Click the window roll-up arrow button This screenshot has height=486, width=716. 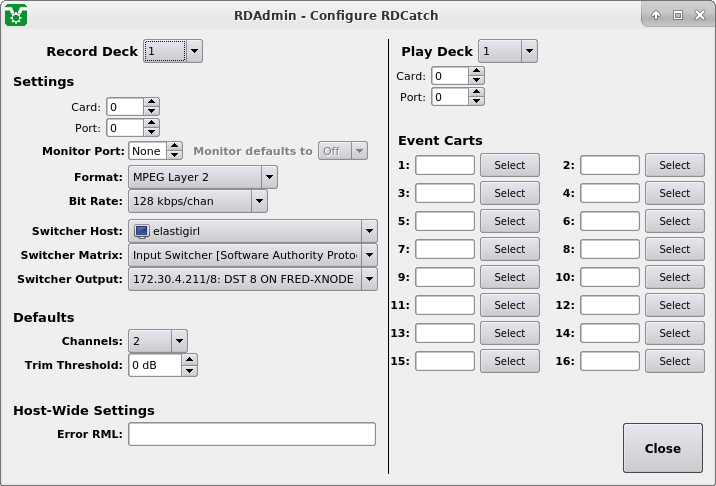[x=656, y=15]
